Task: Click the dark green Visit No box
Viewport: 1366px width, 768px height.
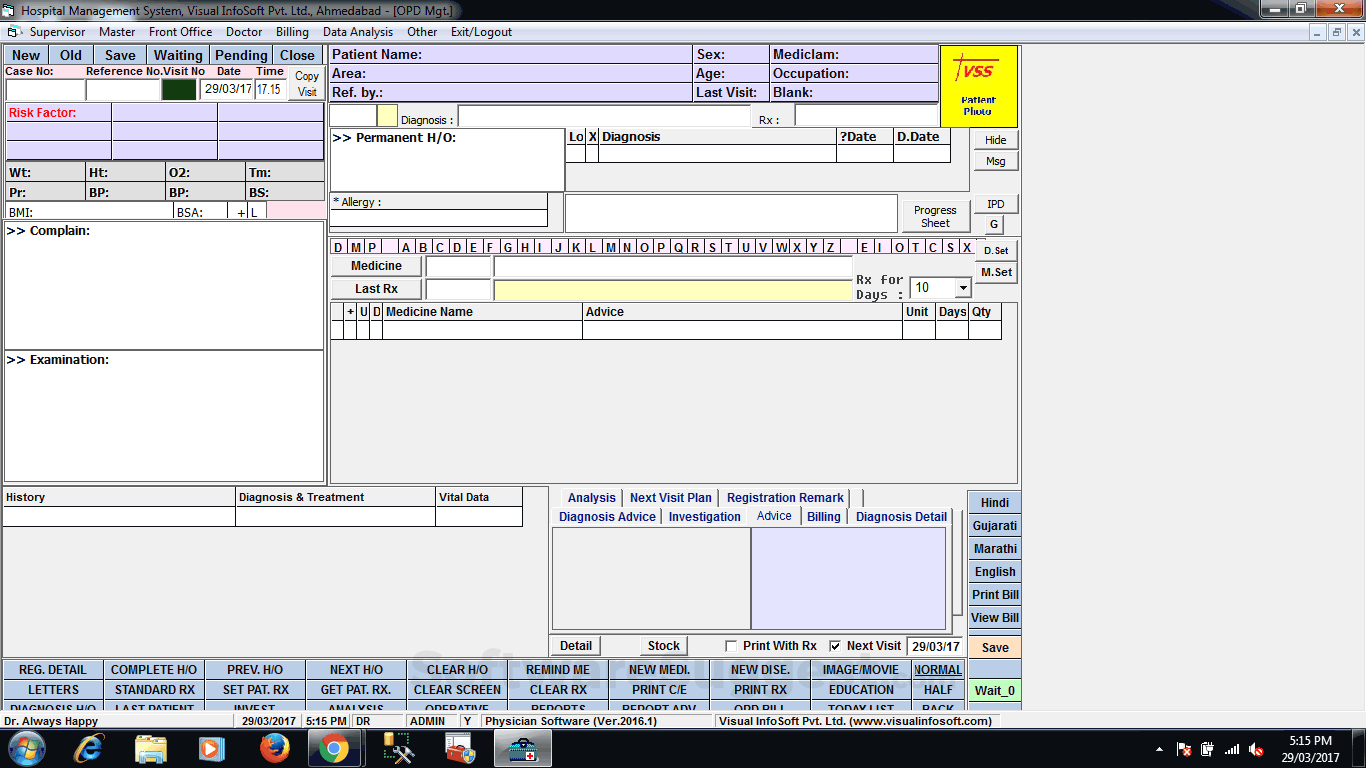Action: click(x=179, y=89)
